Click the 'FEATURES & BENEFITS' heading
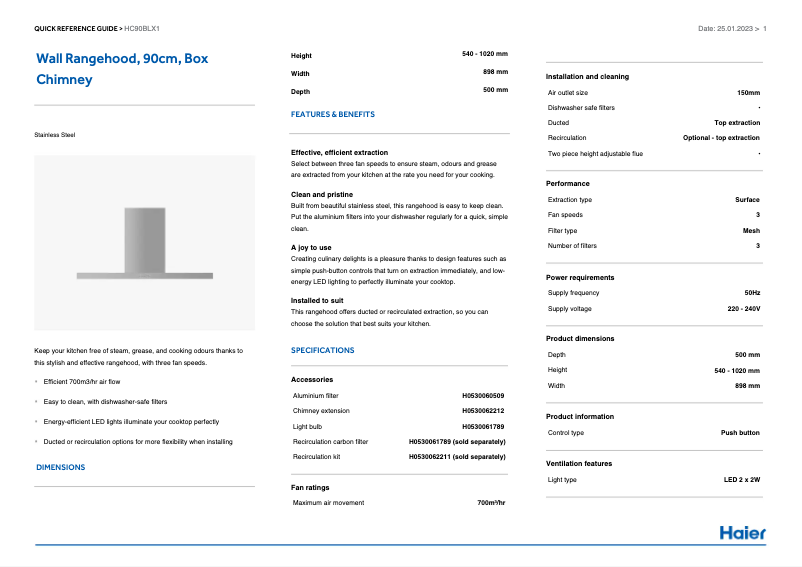The image size is (802, 567). (x=332, y=114)
